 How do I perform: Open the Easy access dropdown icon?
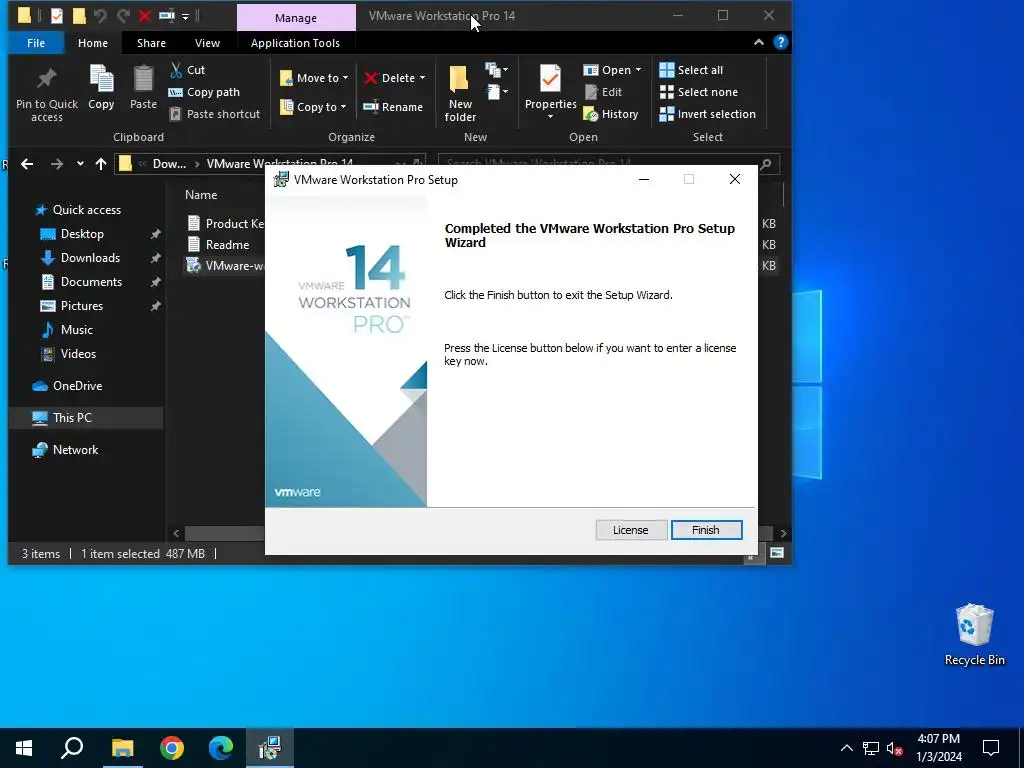(496, 92)
